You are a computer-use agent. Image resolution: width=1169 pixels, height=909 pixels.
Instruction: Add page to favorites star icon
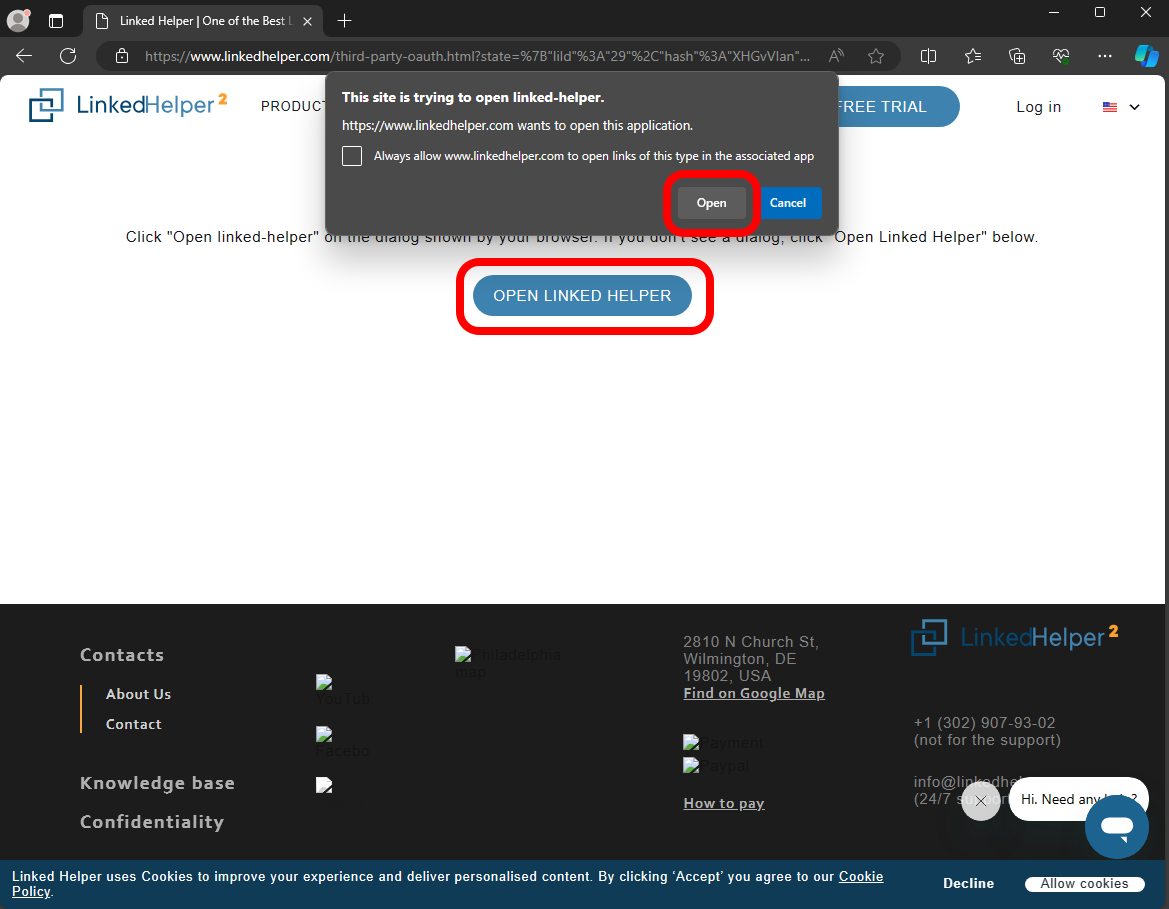coord(876,56)
